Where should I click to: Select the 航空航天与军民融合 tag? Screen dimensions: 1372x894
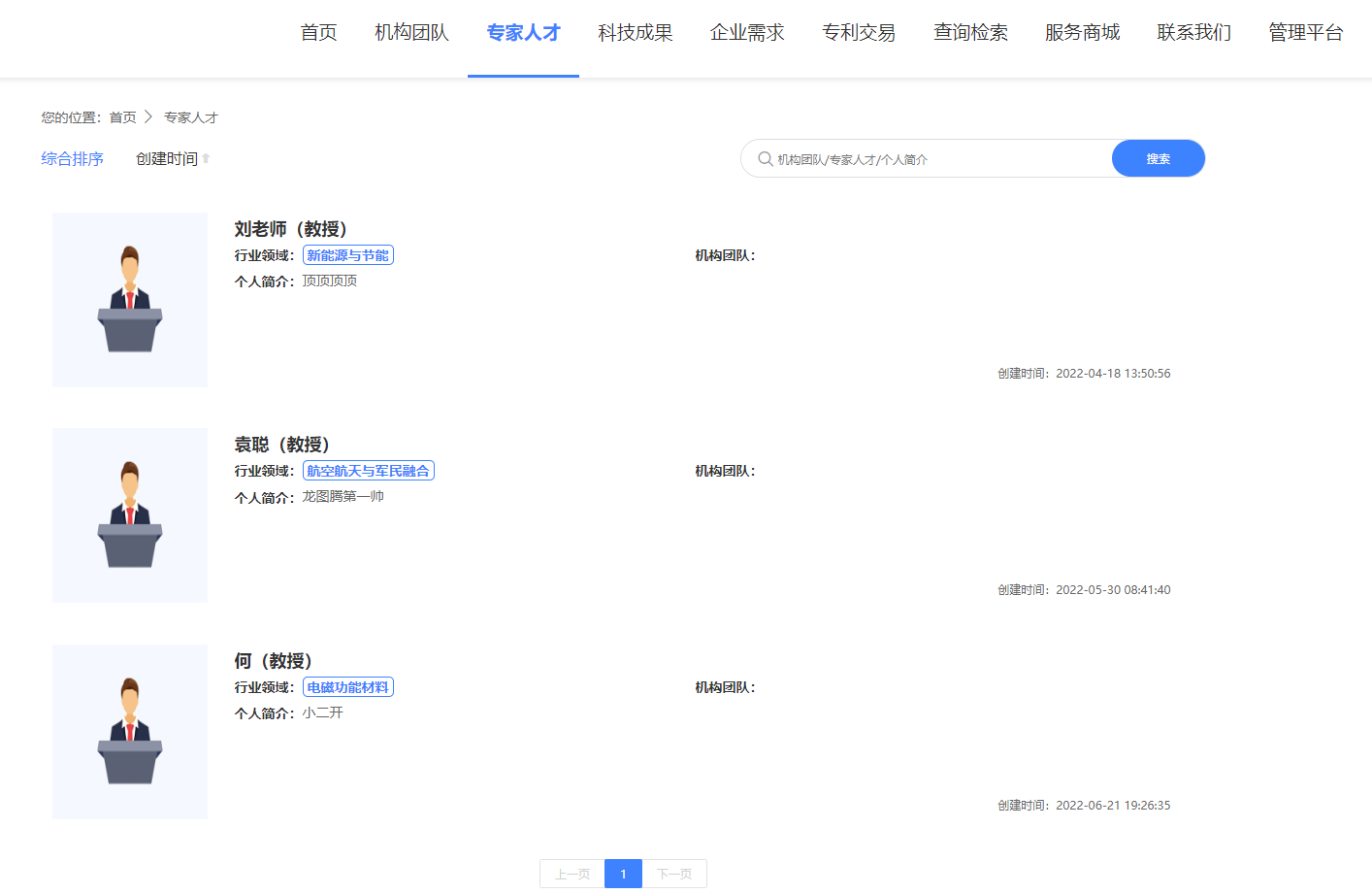368,471
